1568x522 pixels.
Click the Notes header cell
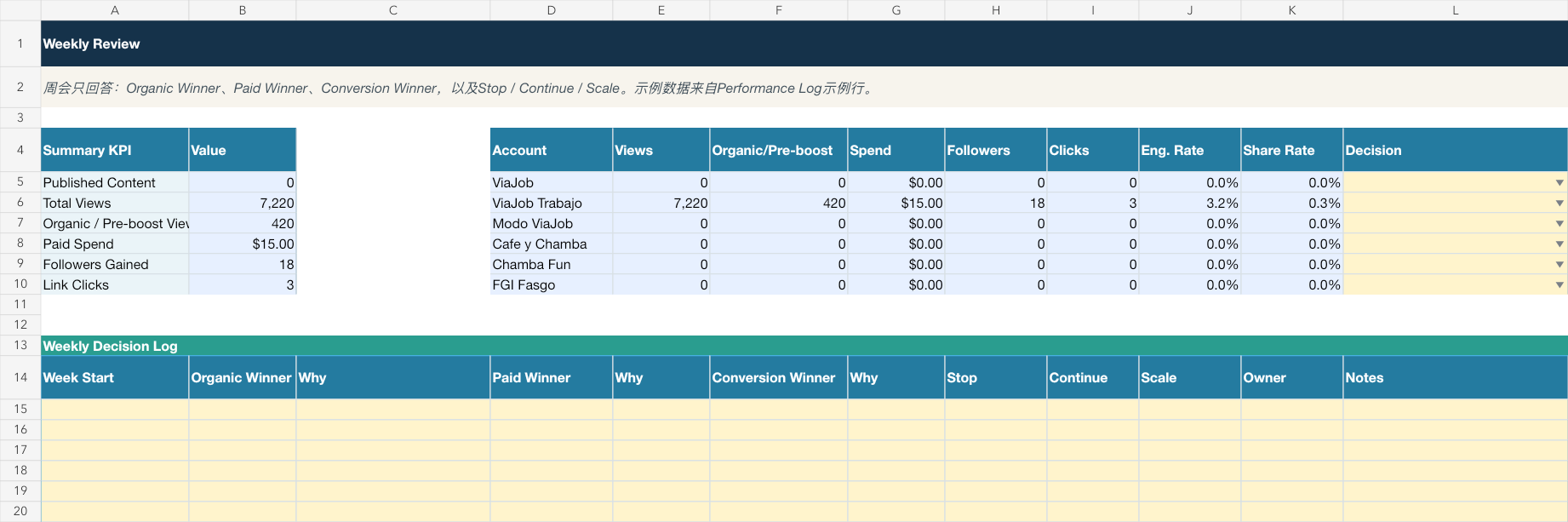[1456, 377]
